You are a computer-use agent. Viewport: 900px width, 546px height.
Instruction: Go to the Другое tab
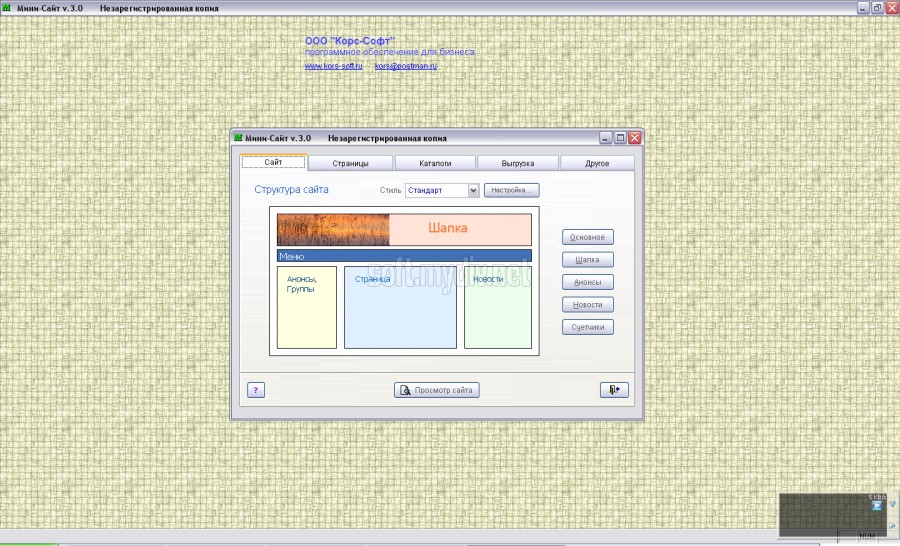(x=597, y=163)
